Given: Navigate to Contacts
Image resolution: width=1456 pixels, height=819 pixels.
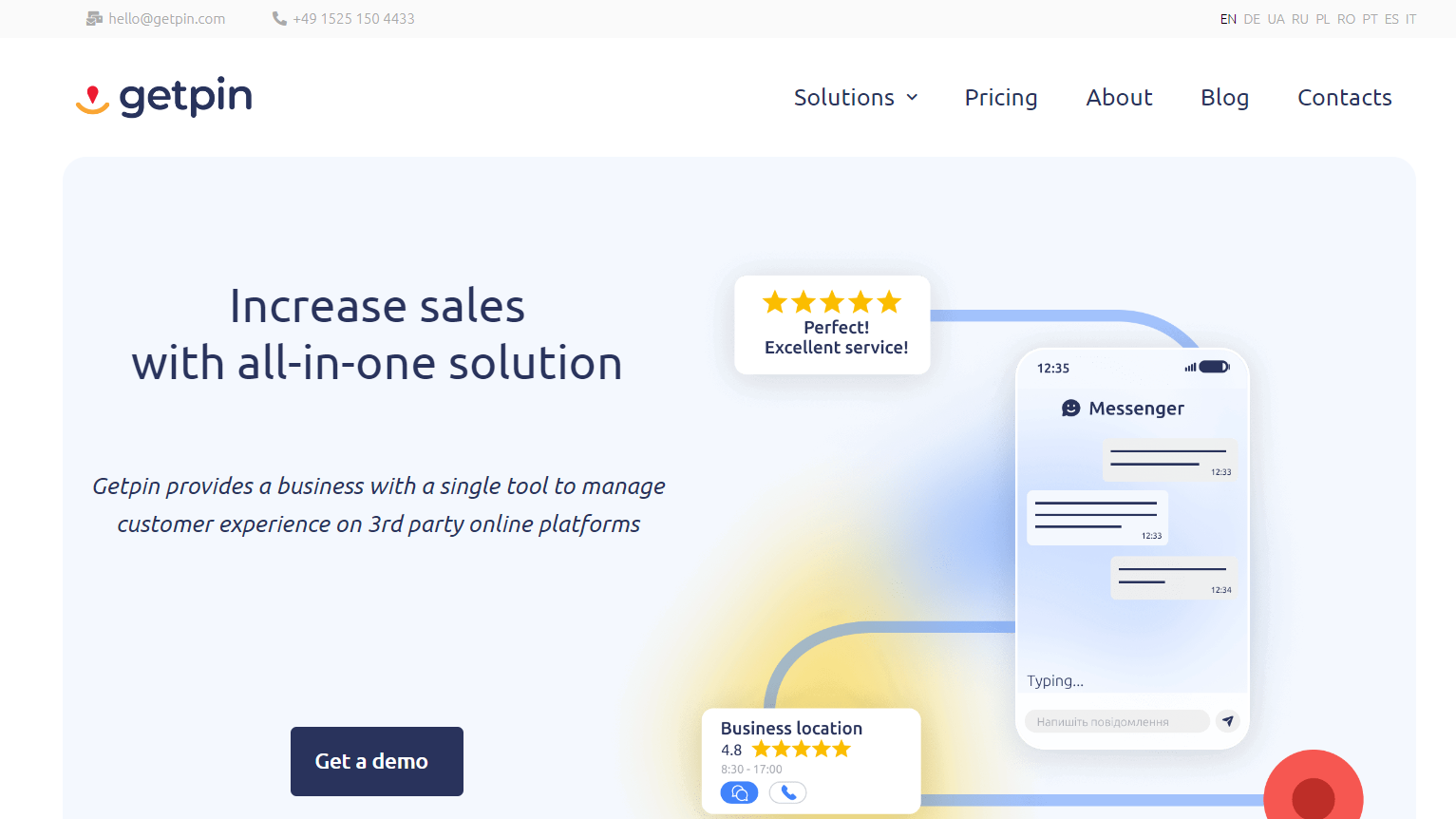Looking at the screenshot, I should click(x=1345, y=97).
